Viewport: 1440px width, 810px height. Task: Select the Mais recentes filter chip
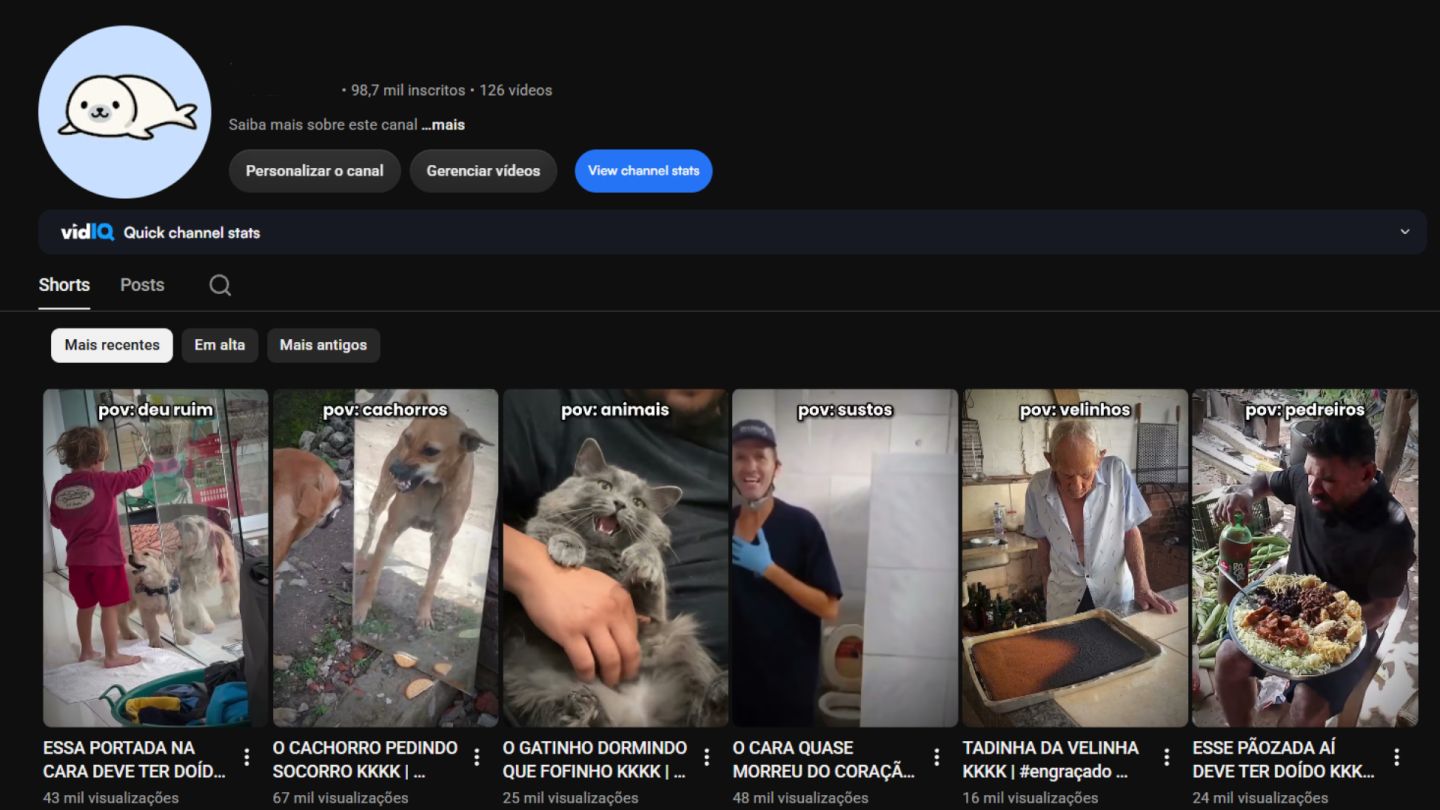pyautogui.click(x=112, y=345)
